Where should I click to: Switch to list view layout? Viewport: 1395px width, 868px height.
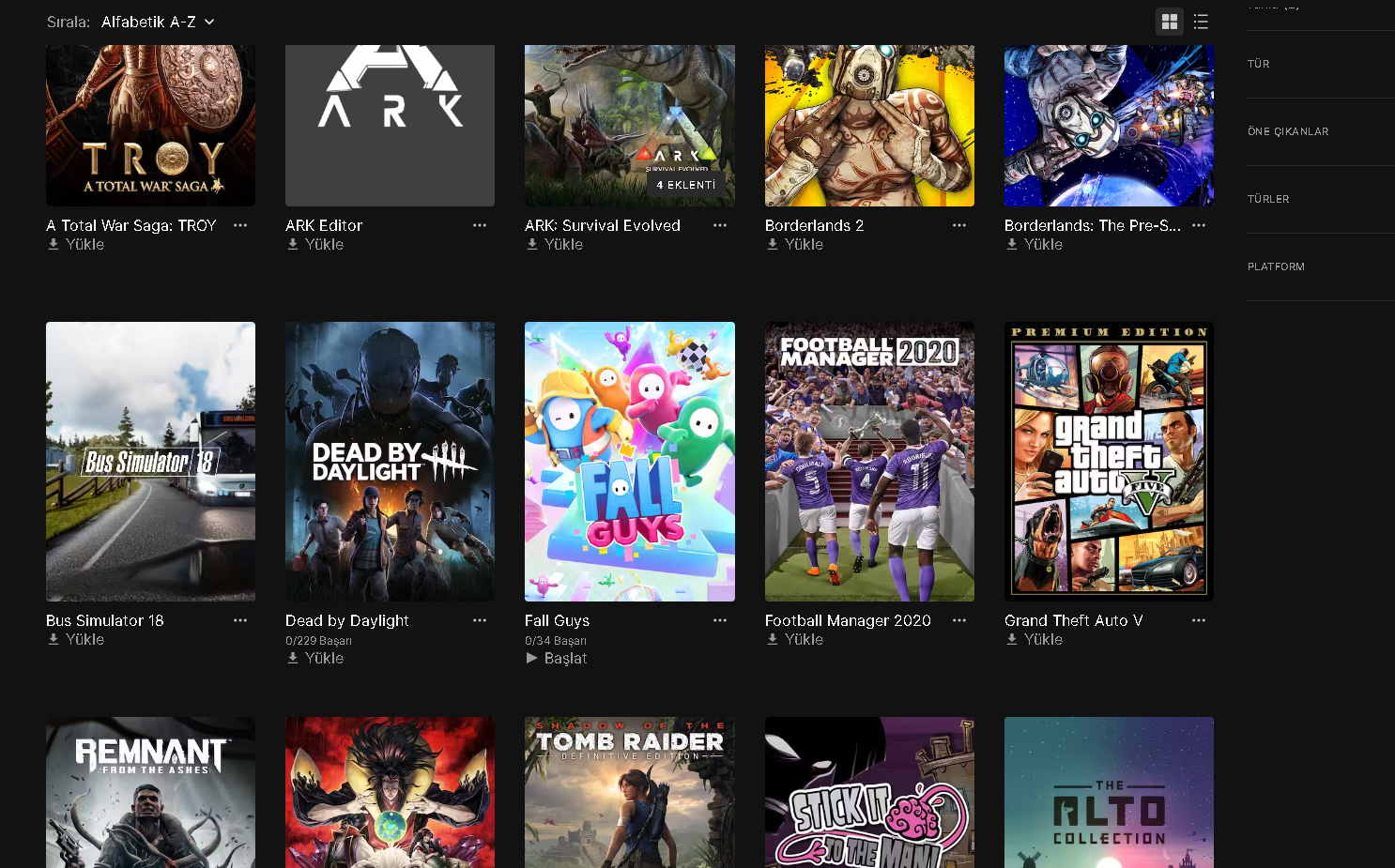[1201, 22]
